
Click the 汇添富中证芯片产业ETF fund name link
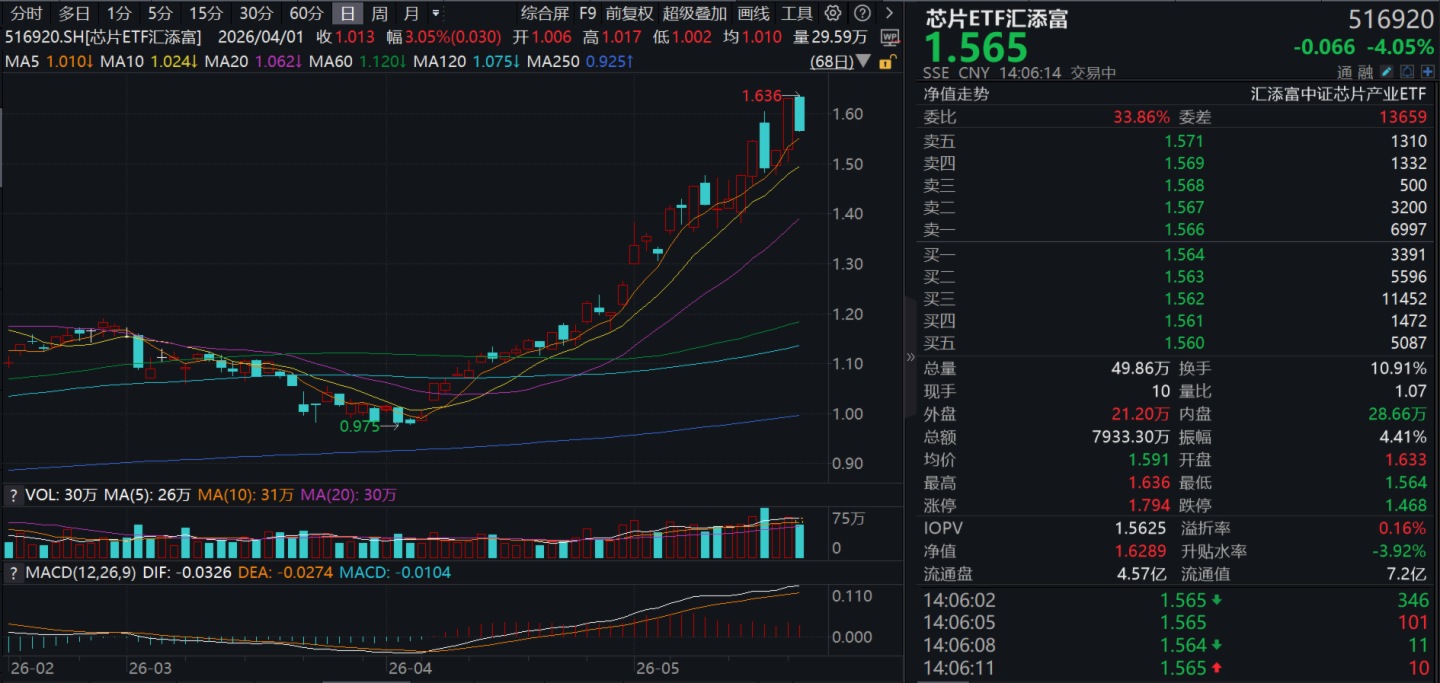[1338, 94]
